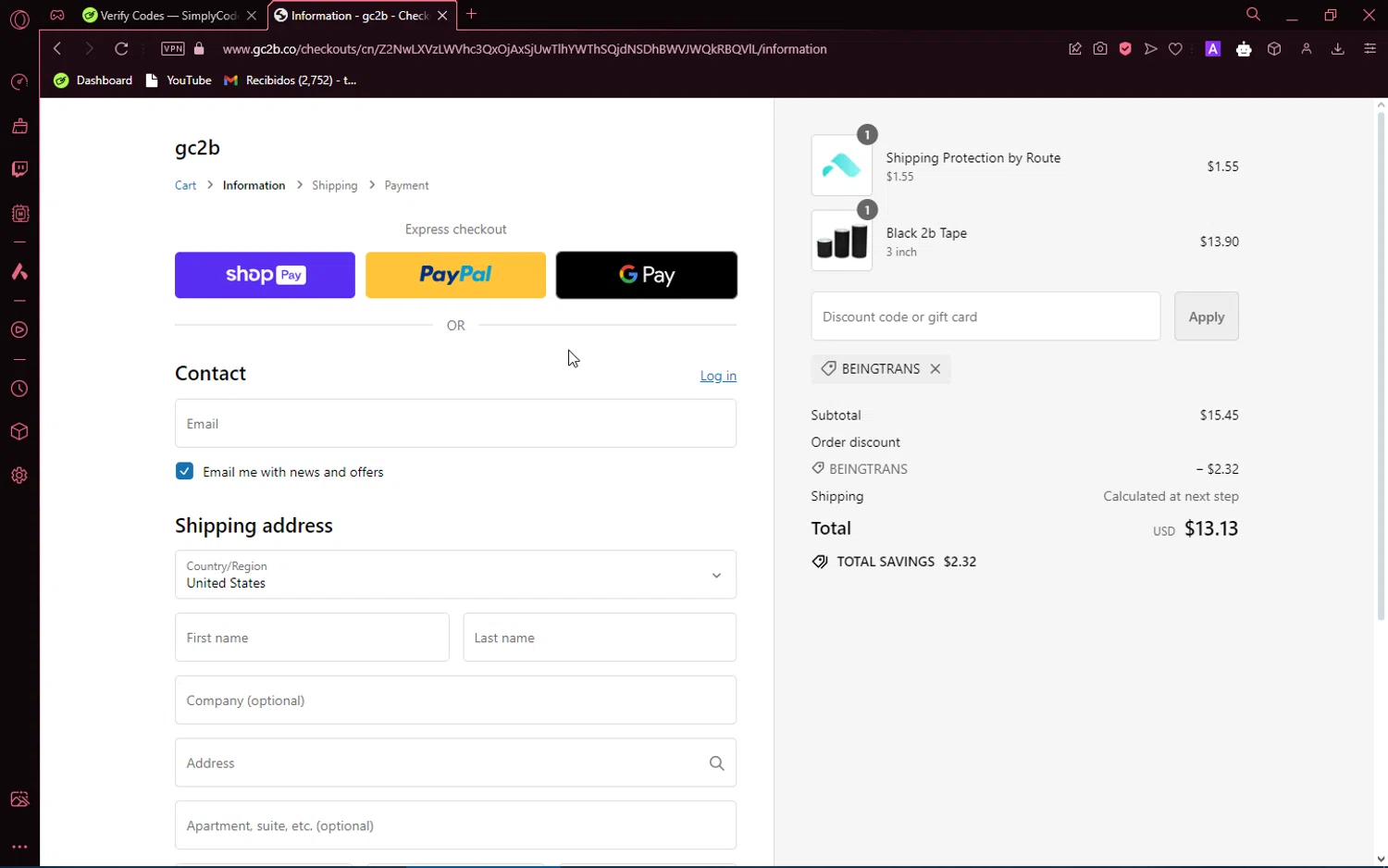Click the Black 2b Tape product thumbnail
This screenshot has width=1388, height=868.
[x=841, y=241]
